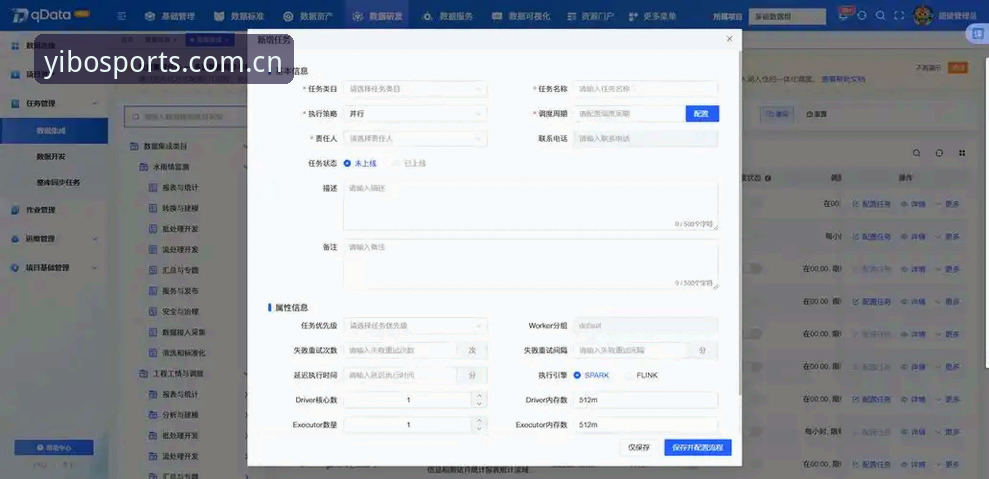989x479 pixels.
Task: Open the 数据标准 top menu
Action: point(239,16)
